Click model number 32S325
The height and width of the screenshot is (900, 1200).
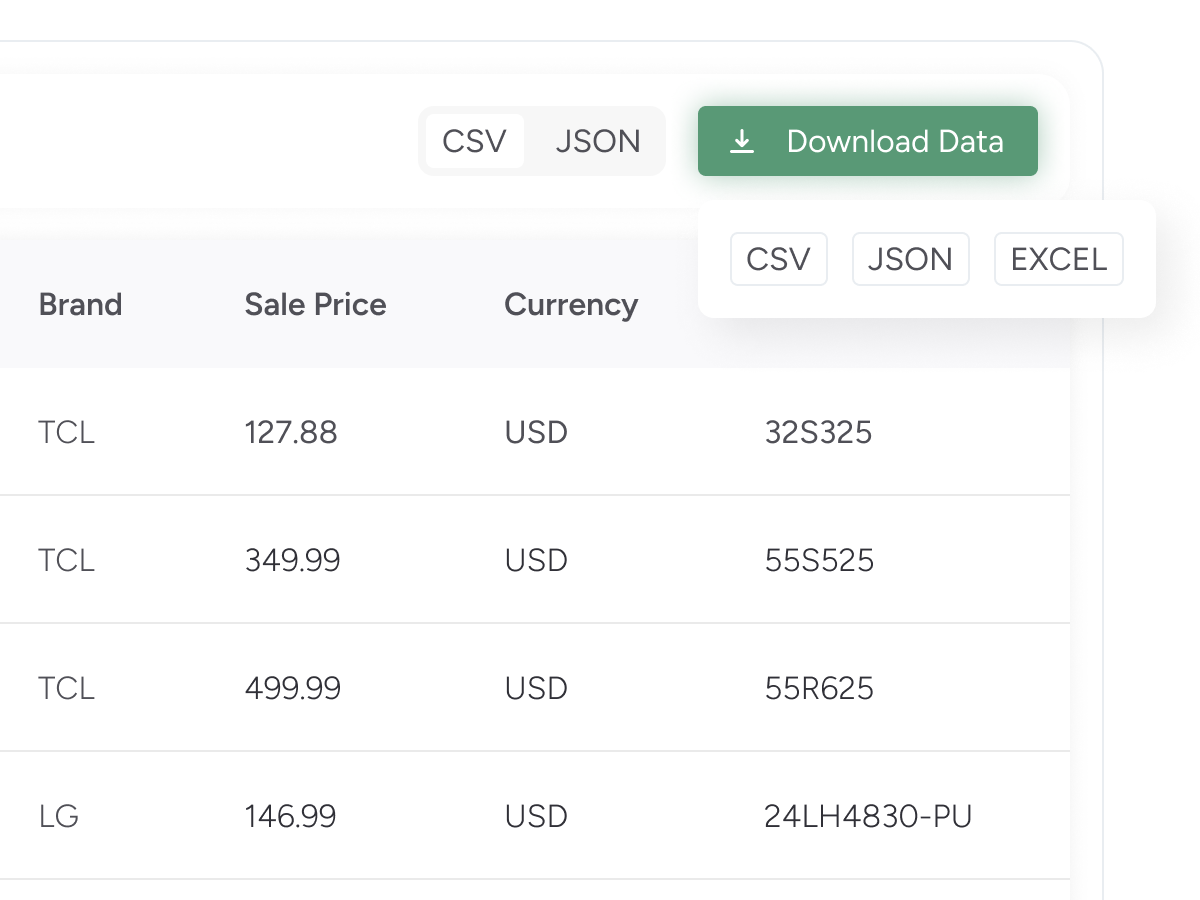818,432
